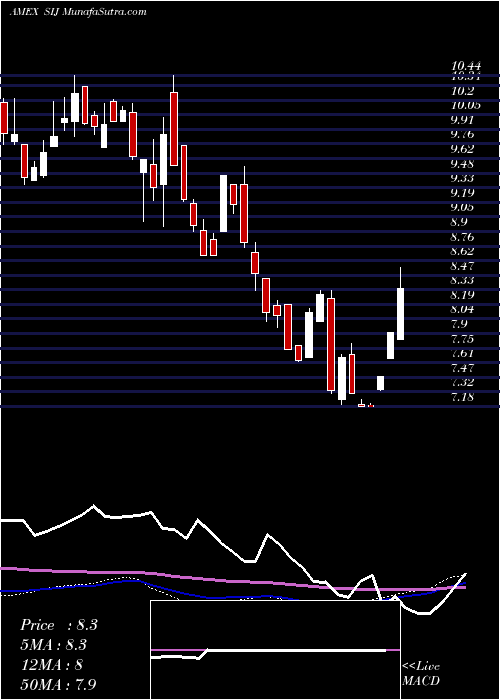The height and width of the screenshot is (700, 500).
Task: Click the 9.62 price axis label
Action: 464,149
